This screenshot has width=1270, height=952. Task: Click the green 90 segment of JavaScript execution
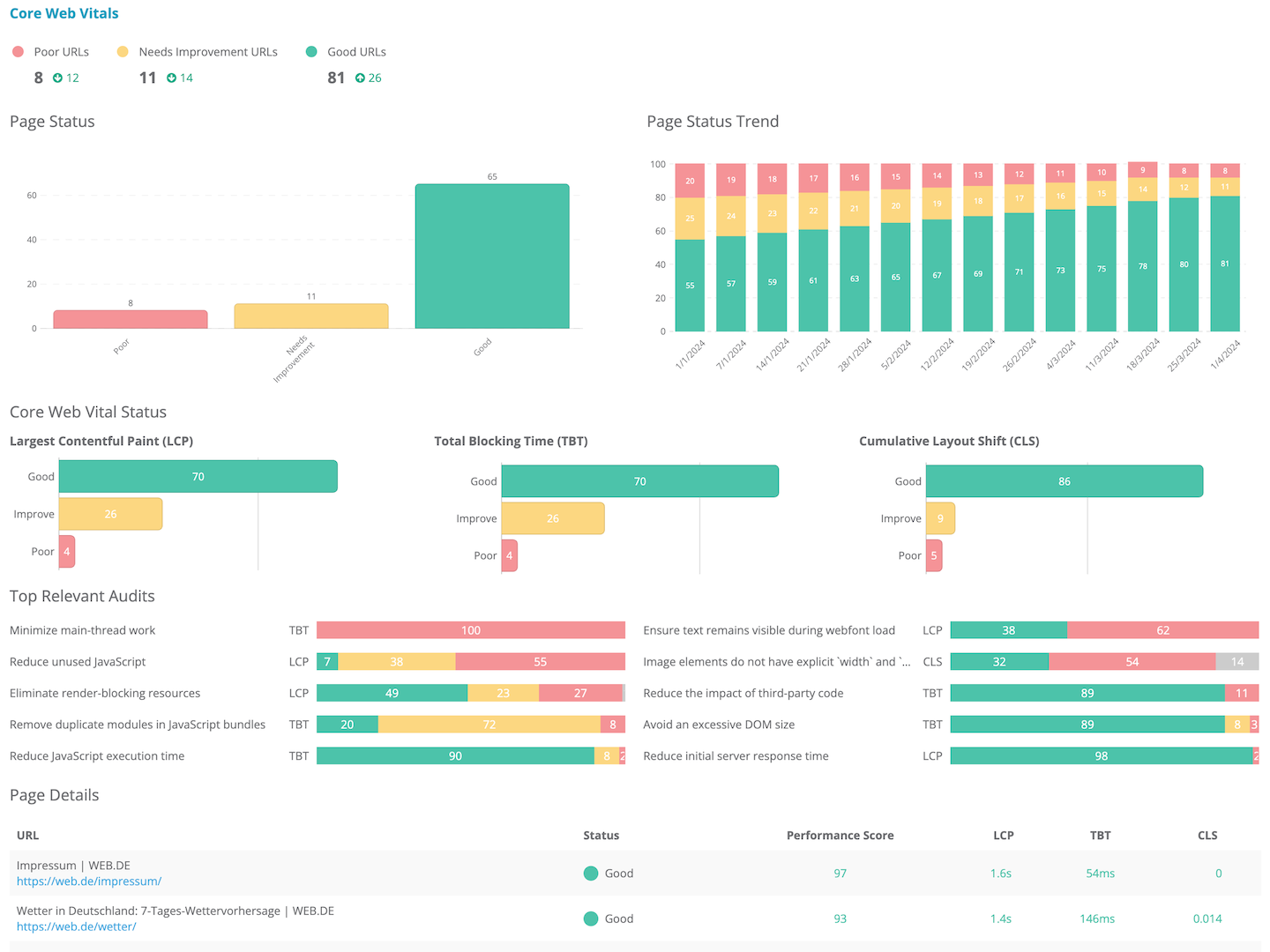tap(455, 756)
